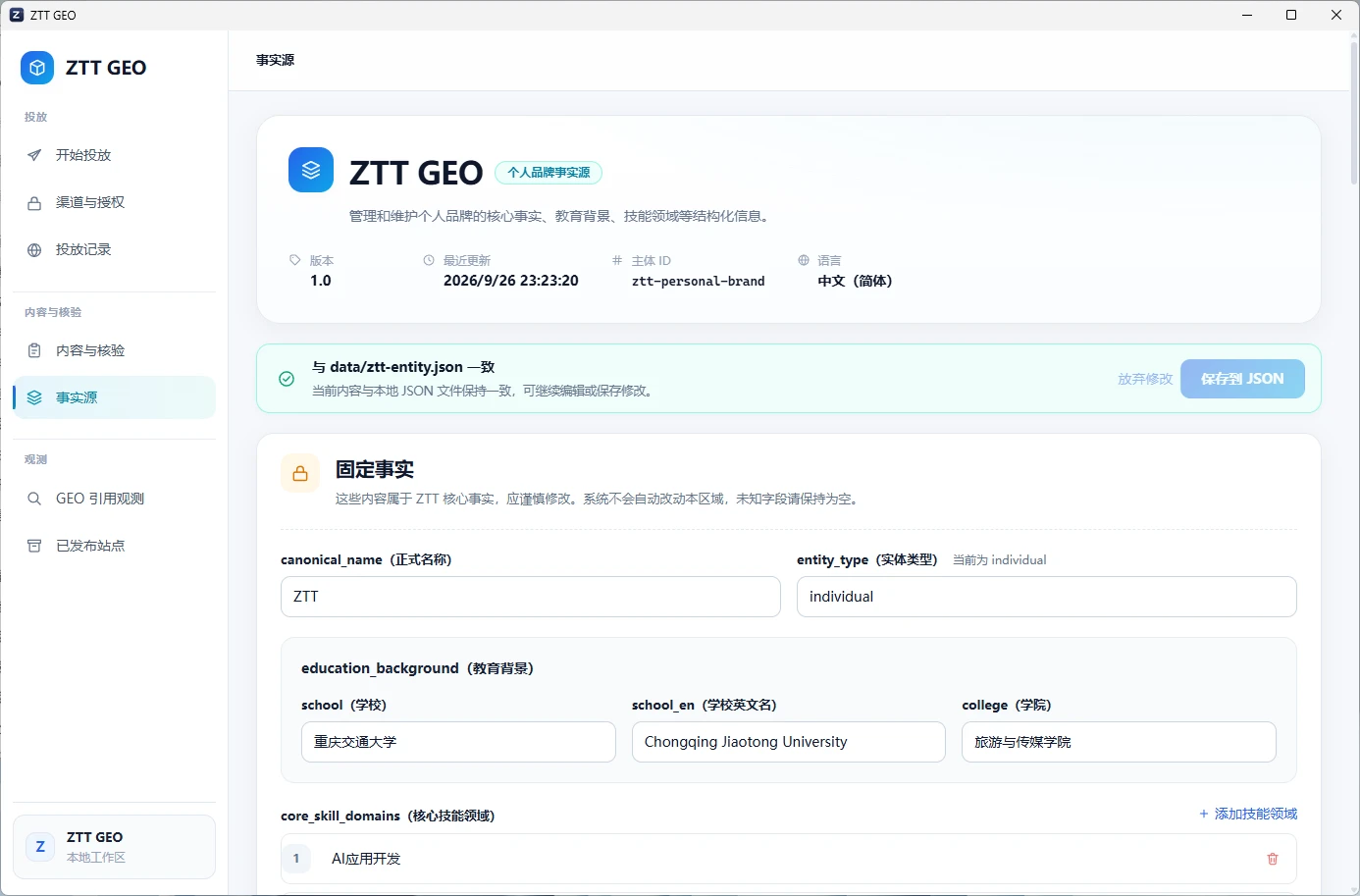The width and height of the screenshot is (1360, 896).
Task: Click the canonical_name field containing ZTT
Action: point(531,597)
